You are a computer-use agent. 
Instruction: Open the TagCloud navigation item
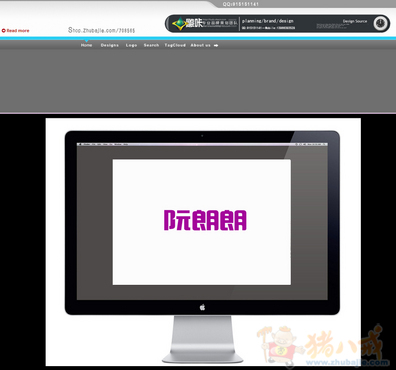(175, 45)
